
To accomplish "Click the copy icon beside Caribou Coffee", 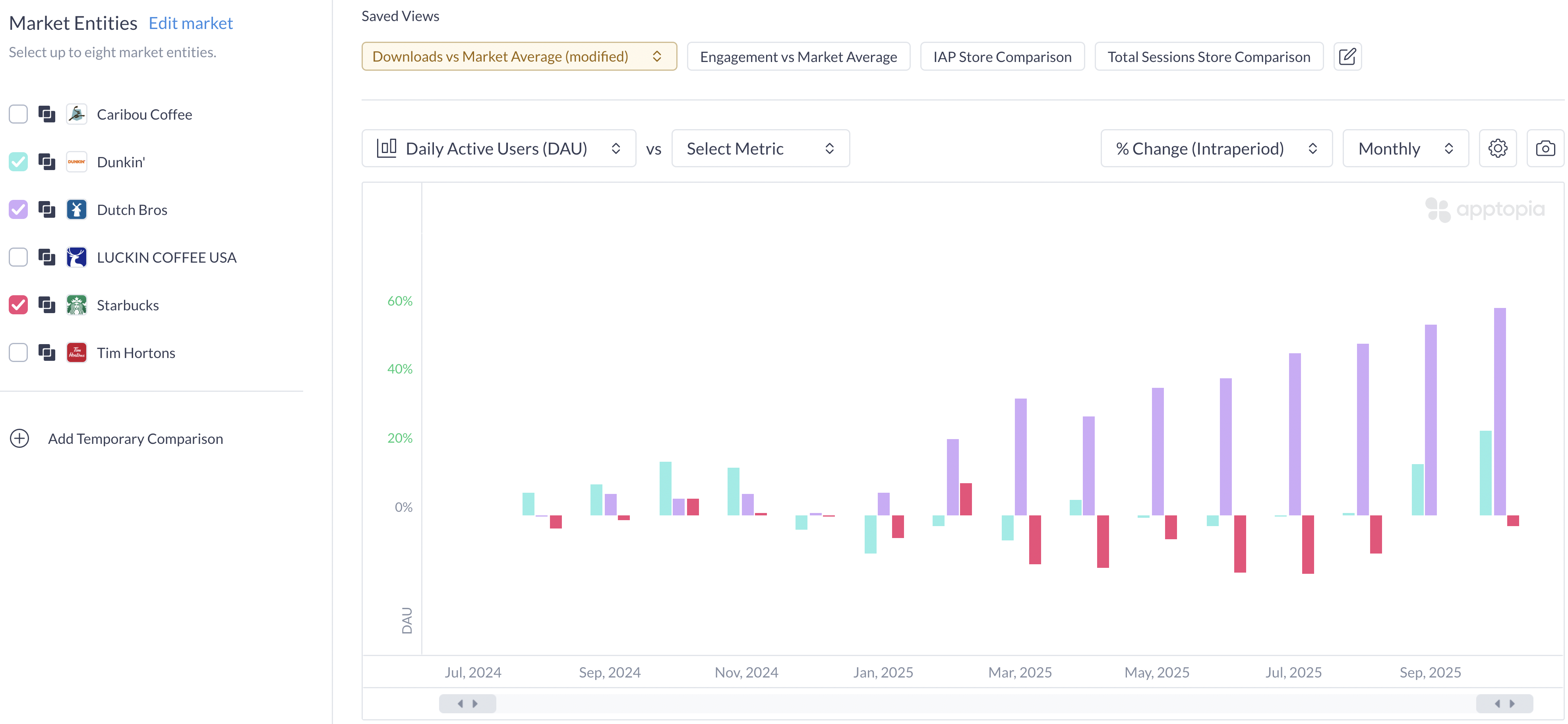I will pyautogui.click(x=47, y=114).
